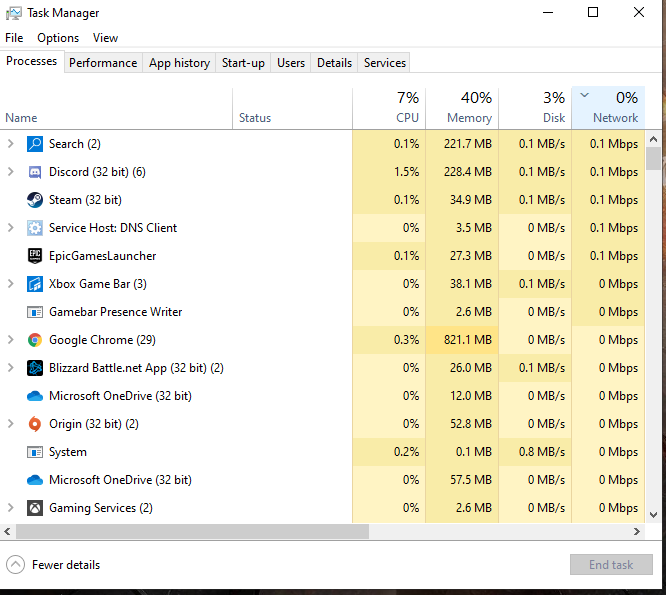Expand the Origin (32 bit) (2) group
This screenshot has height=595, width=666.
tap(11, 424)
